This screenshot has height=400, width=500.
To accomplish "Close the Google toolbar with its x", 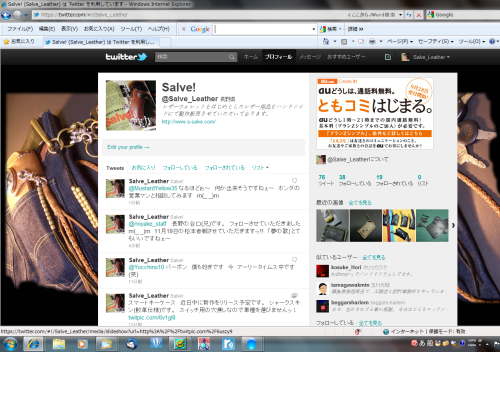I will click(x=183, y=29).
